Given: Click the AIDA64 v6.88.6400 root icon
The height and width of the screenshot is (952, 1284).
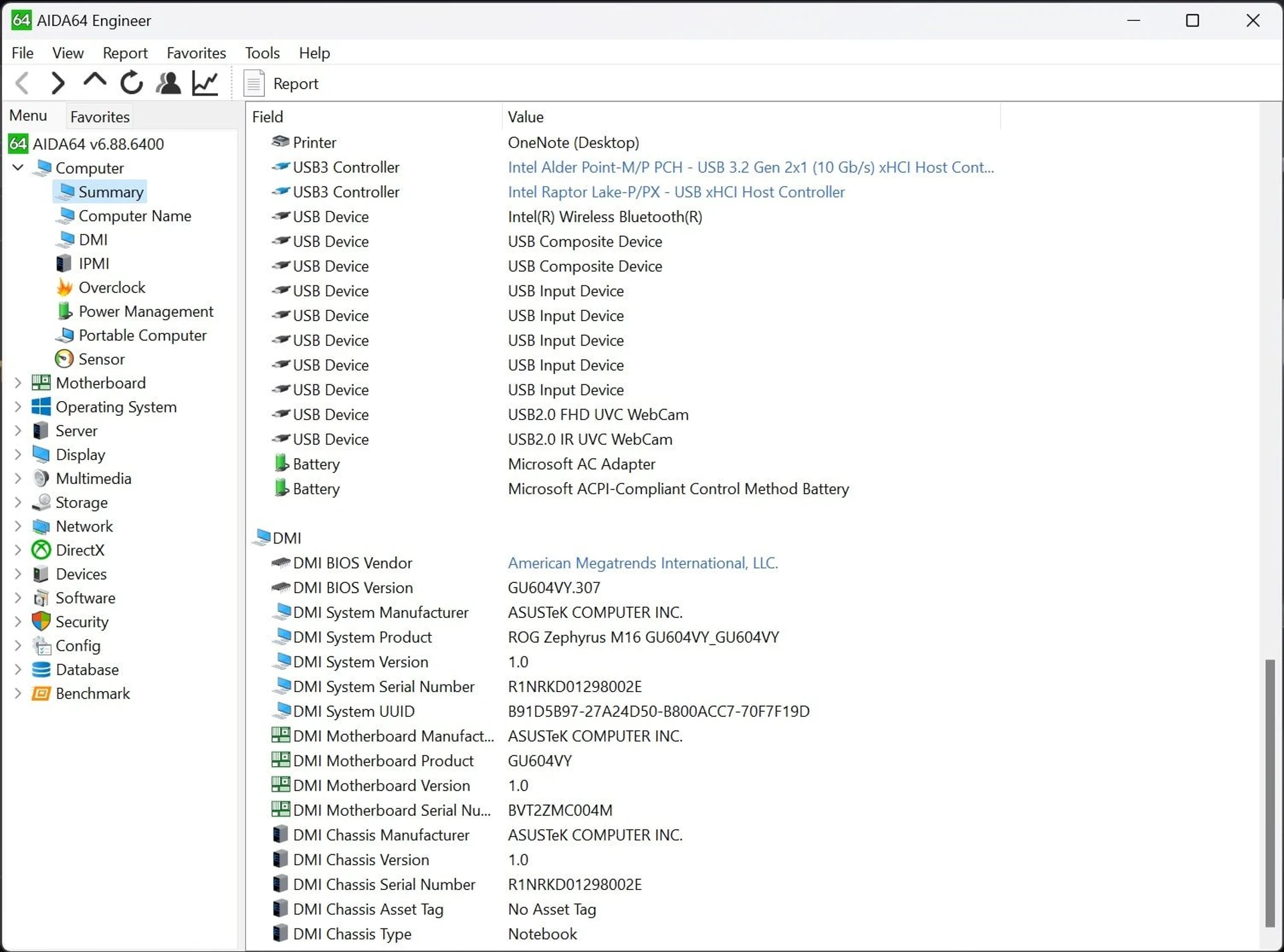Looking at the screenshot, I should (x=18, y=144).
